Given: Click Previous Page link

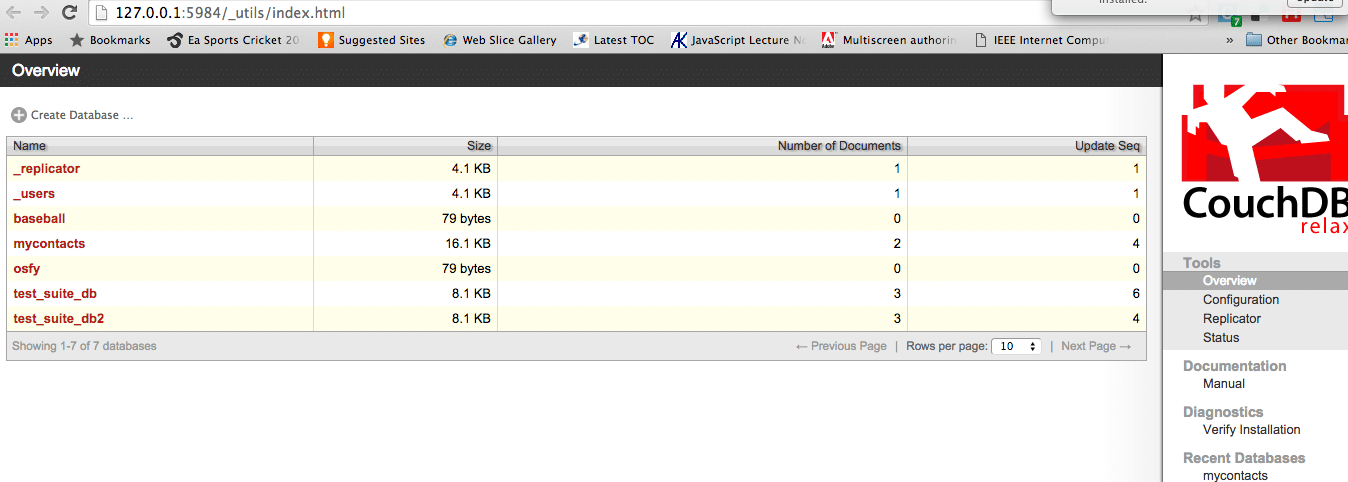Looking at the screenshot, I should pyautogui.click(x=841, y=346).
